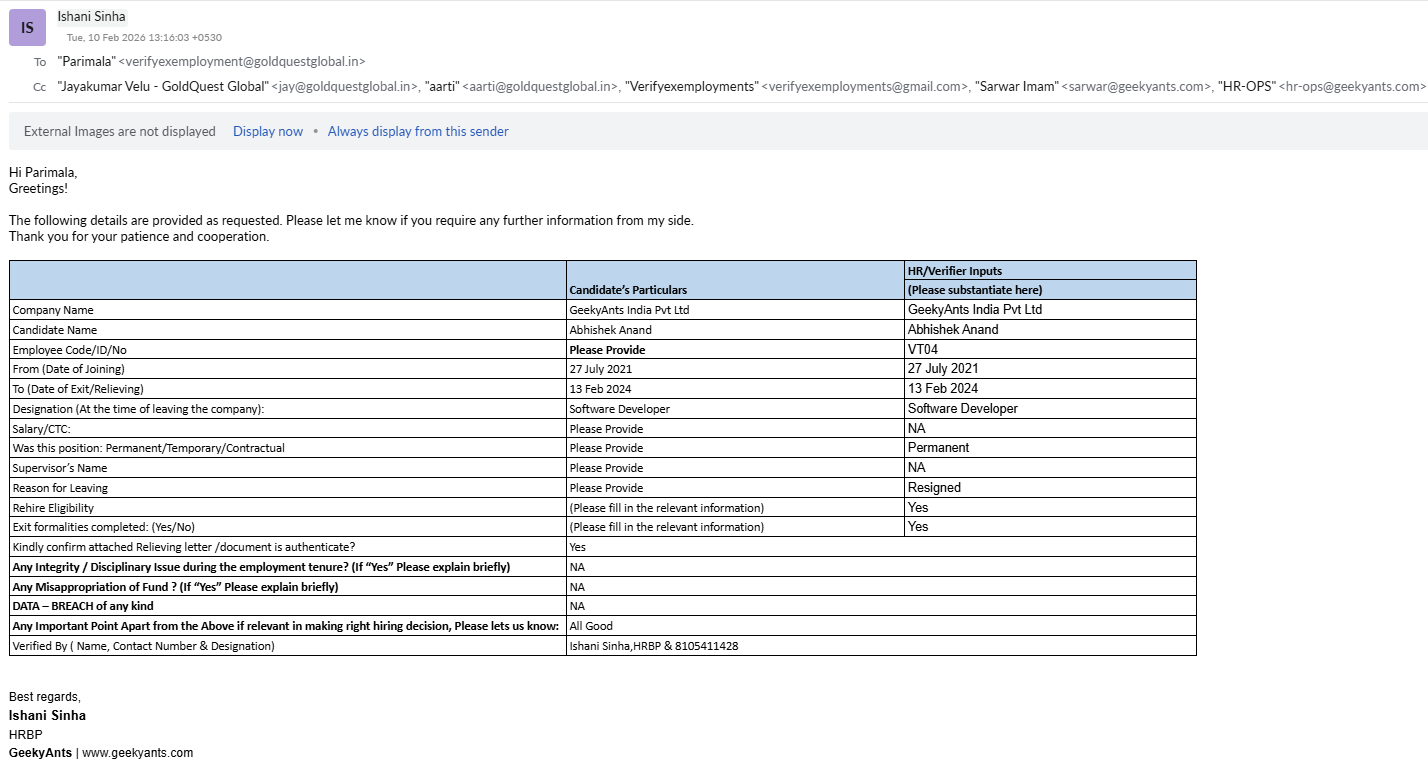Click External Images are not displayed notice
The height and width of the screenshot is (780, 1428).
tap(120, 131)
